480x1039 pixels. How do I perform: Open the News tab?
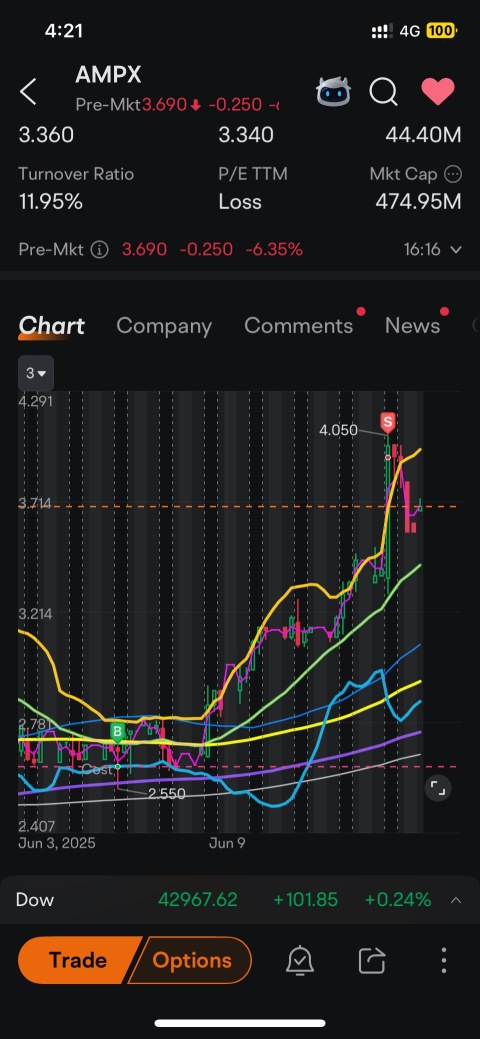click(412, 325)
